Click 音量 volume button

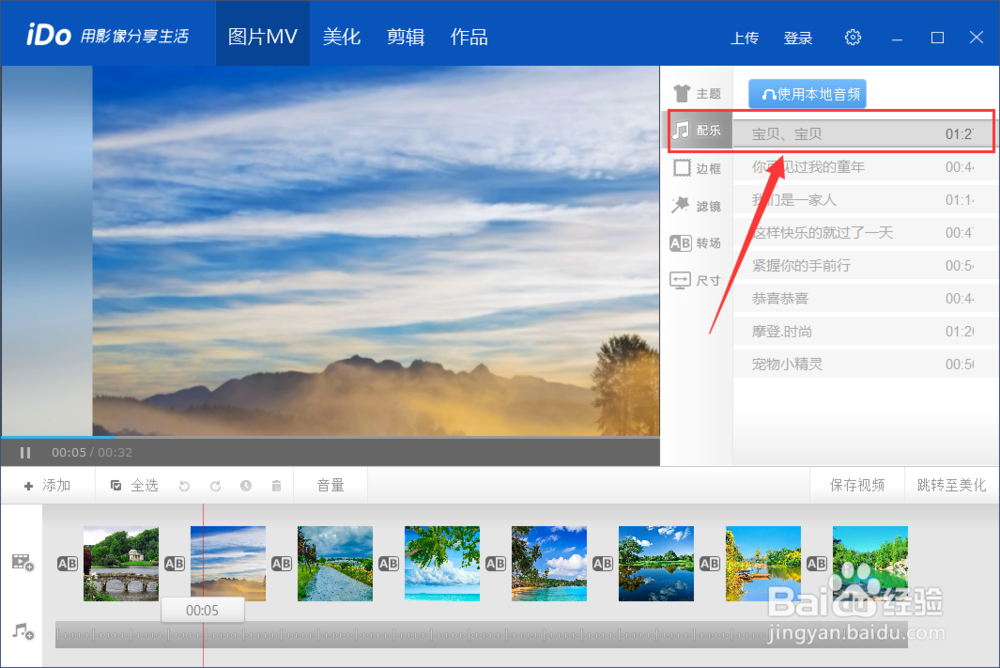330,486
